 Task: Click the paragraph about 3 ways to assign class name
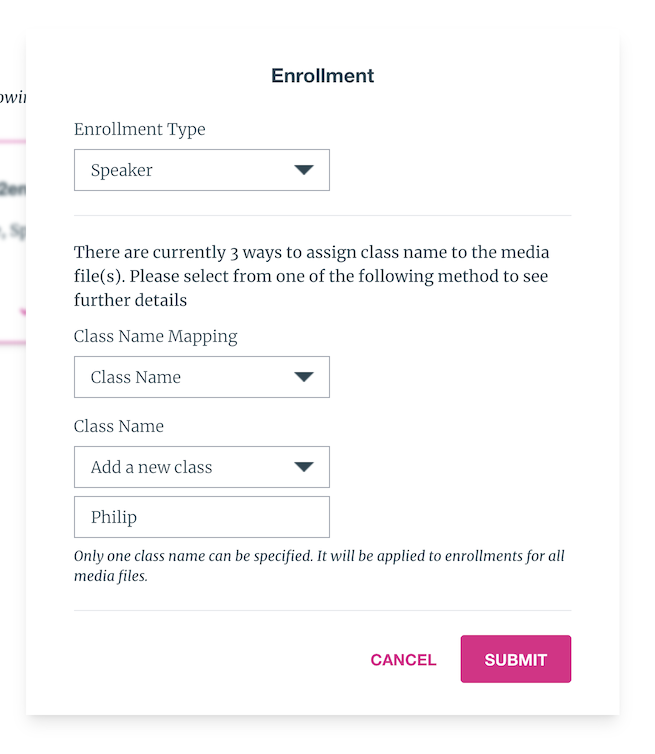[312, 276]
